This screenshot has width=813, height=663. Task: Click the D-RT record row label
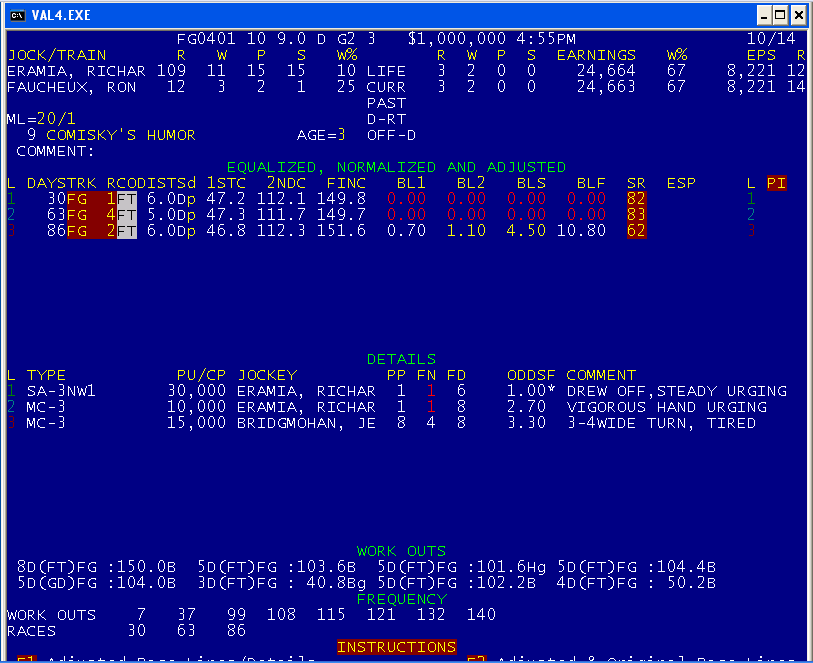[386, 119]
